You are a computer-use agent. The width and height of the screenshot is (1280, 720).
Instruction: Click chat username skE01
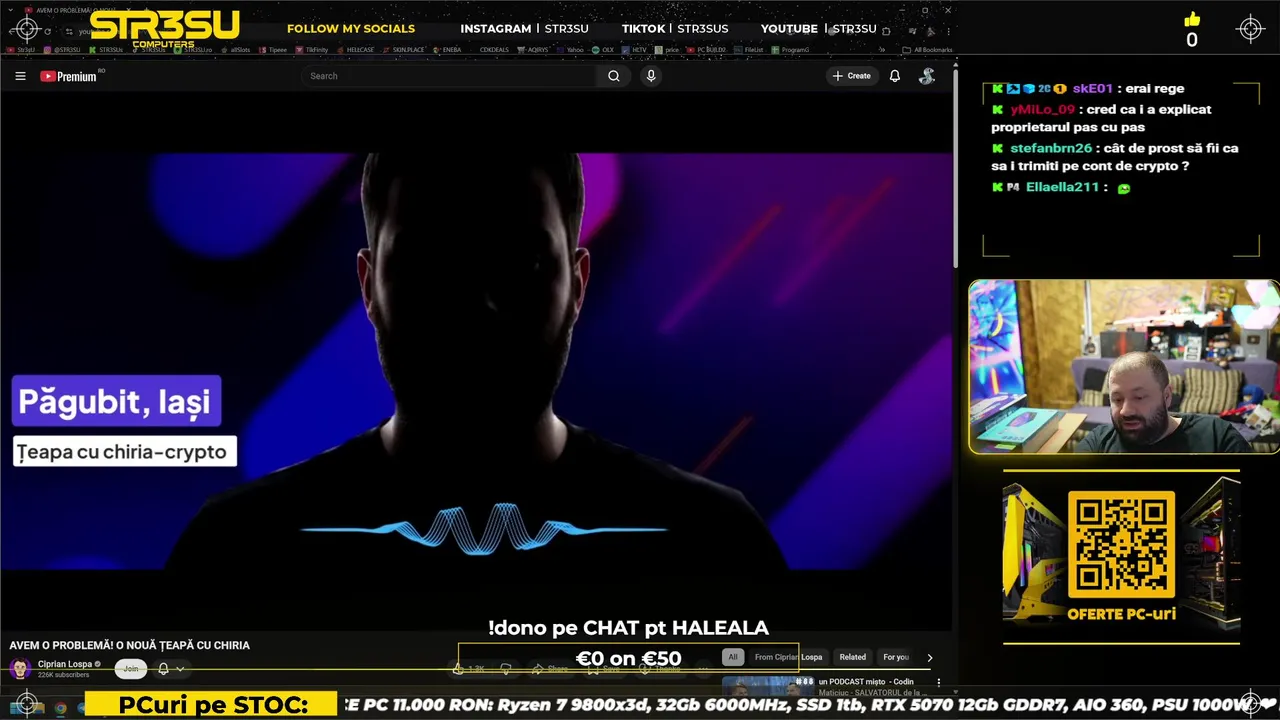[x=1092, y=88]
